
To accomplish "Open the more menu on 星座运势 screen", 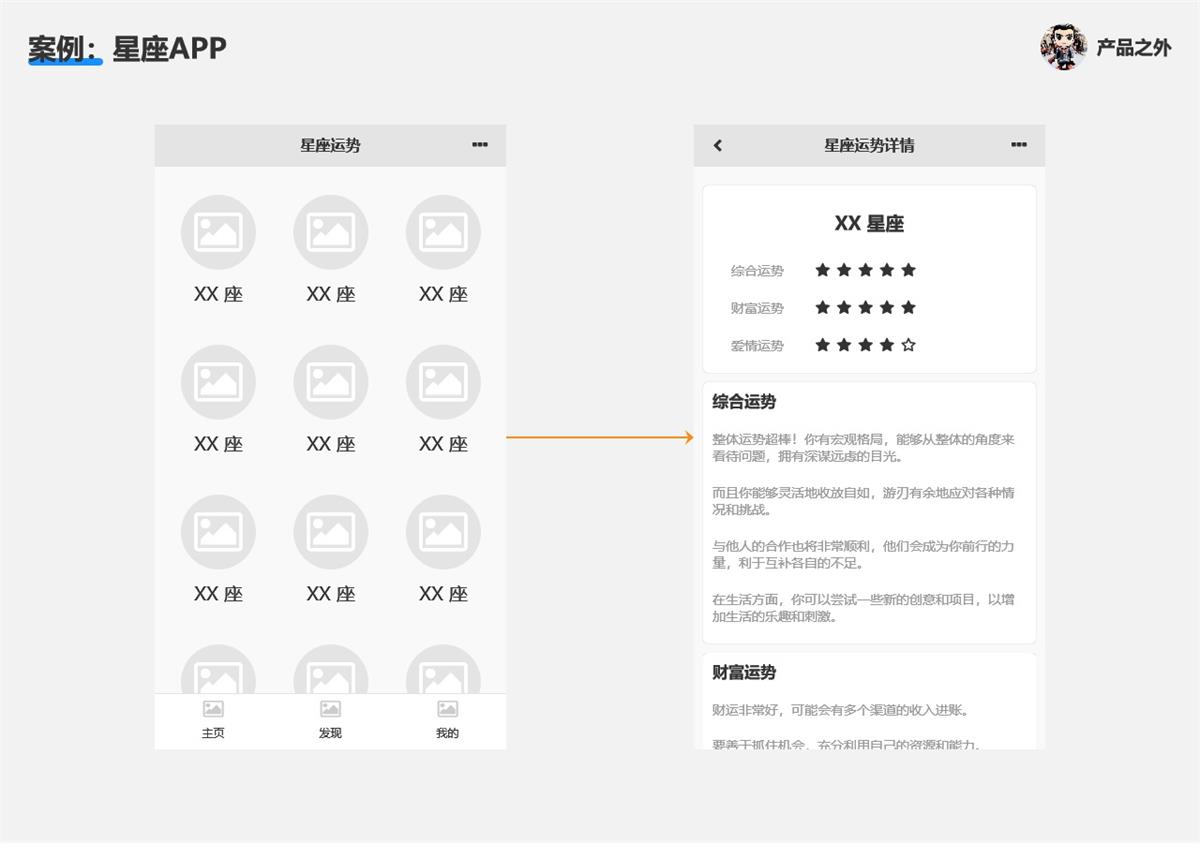I will click(480, 145).
